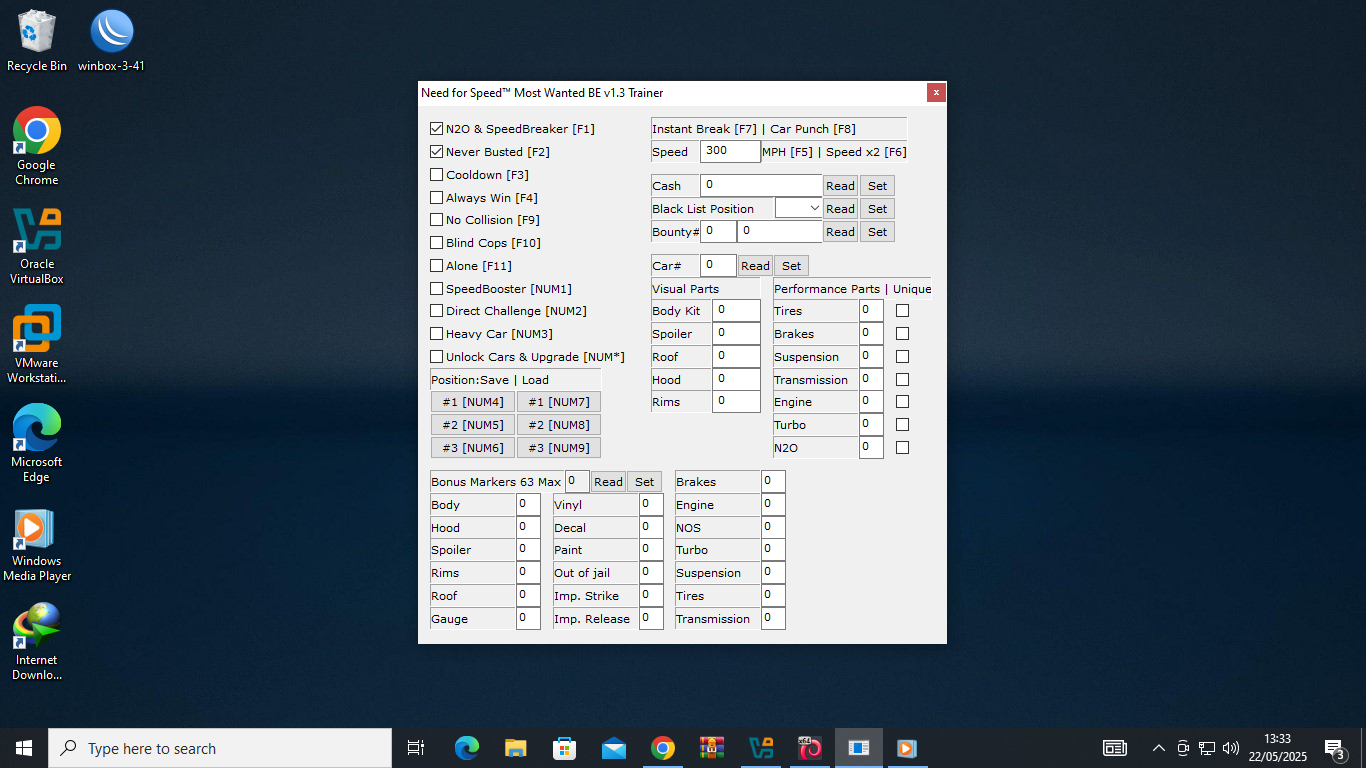Viewport: 1366px width, 768px height.
Task: Click the Bonus Markers count field
Action: pyautogui.click(x=577, y=481)
